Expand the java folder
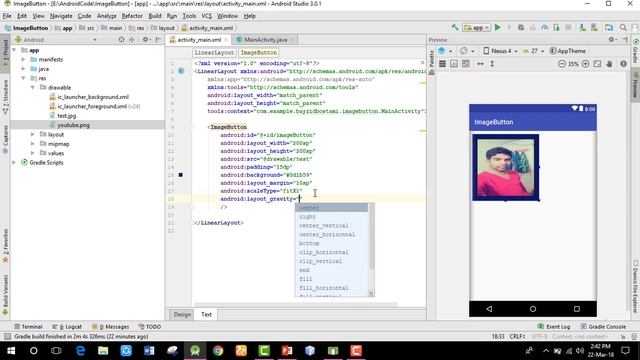Screen dimensions: 640x360 [x=23, y=69]
